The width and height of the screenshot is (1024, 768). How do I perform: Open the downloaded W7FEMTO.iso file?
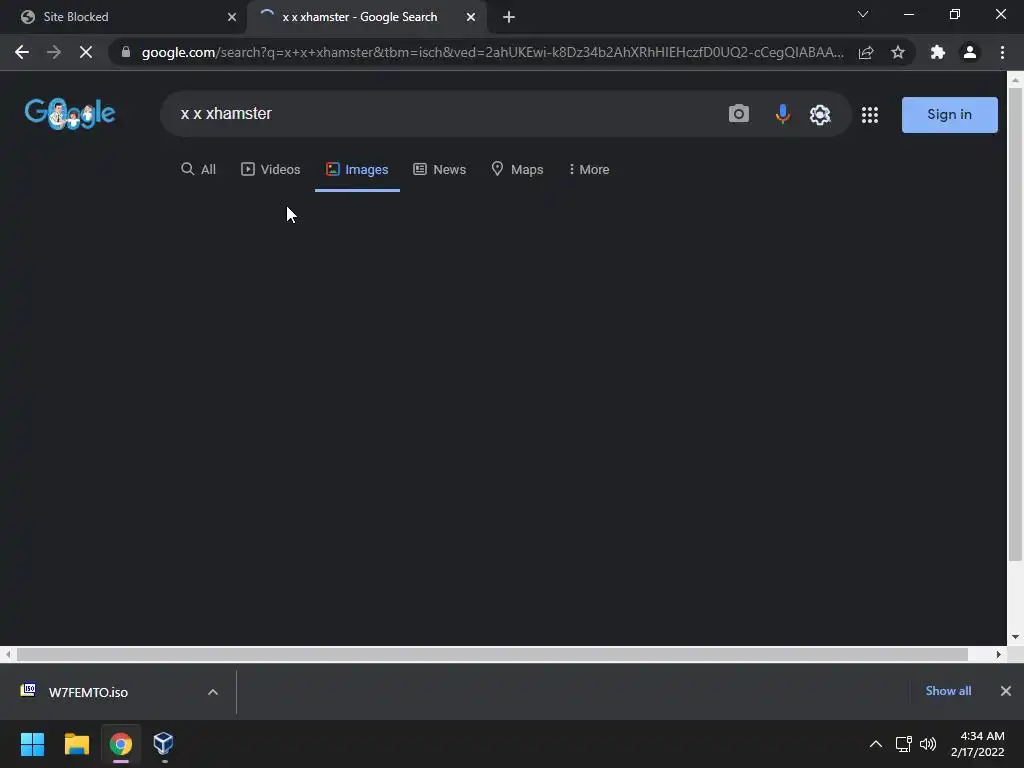tap(88, 692)
